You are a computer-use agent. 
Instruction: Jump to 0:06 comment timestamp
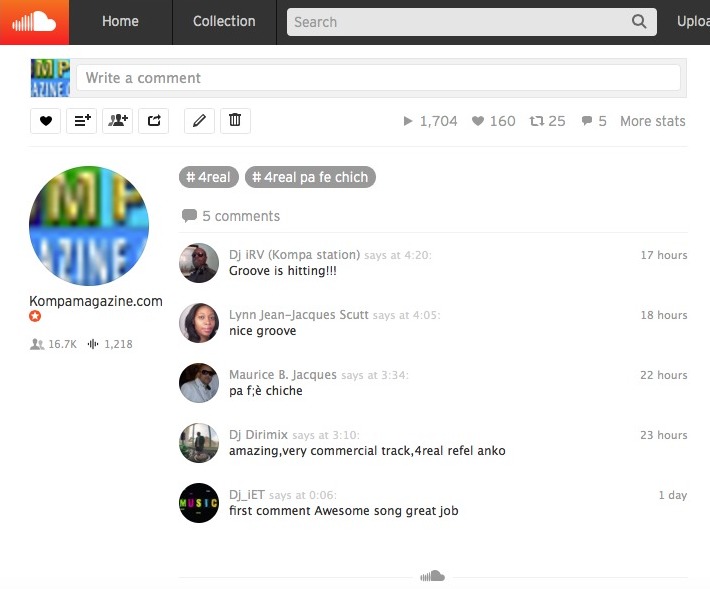321,495
